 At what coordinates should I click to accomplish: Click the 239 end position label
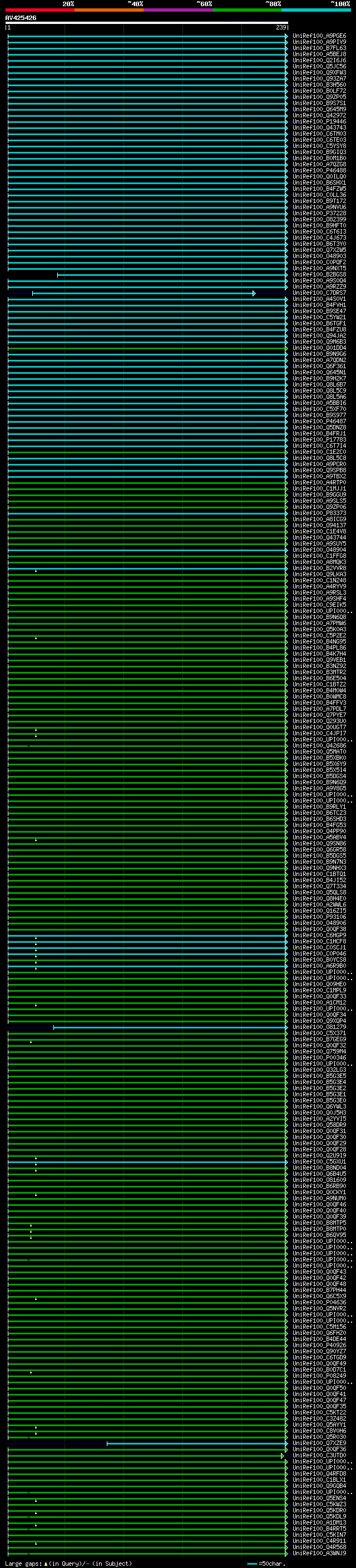pos(281,27)
